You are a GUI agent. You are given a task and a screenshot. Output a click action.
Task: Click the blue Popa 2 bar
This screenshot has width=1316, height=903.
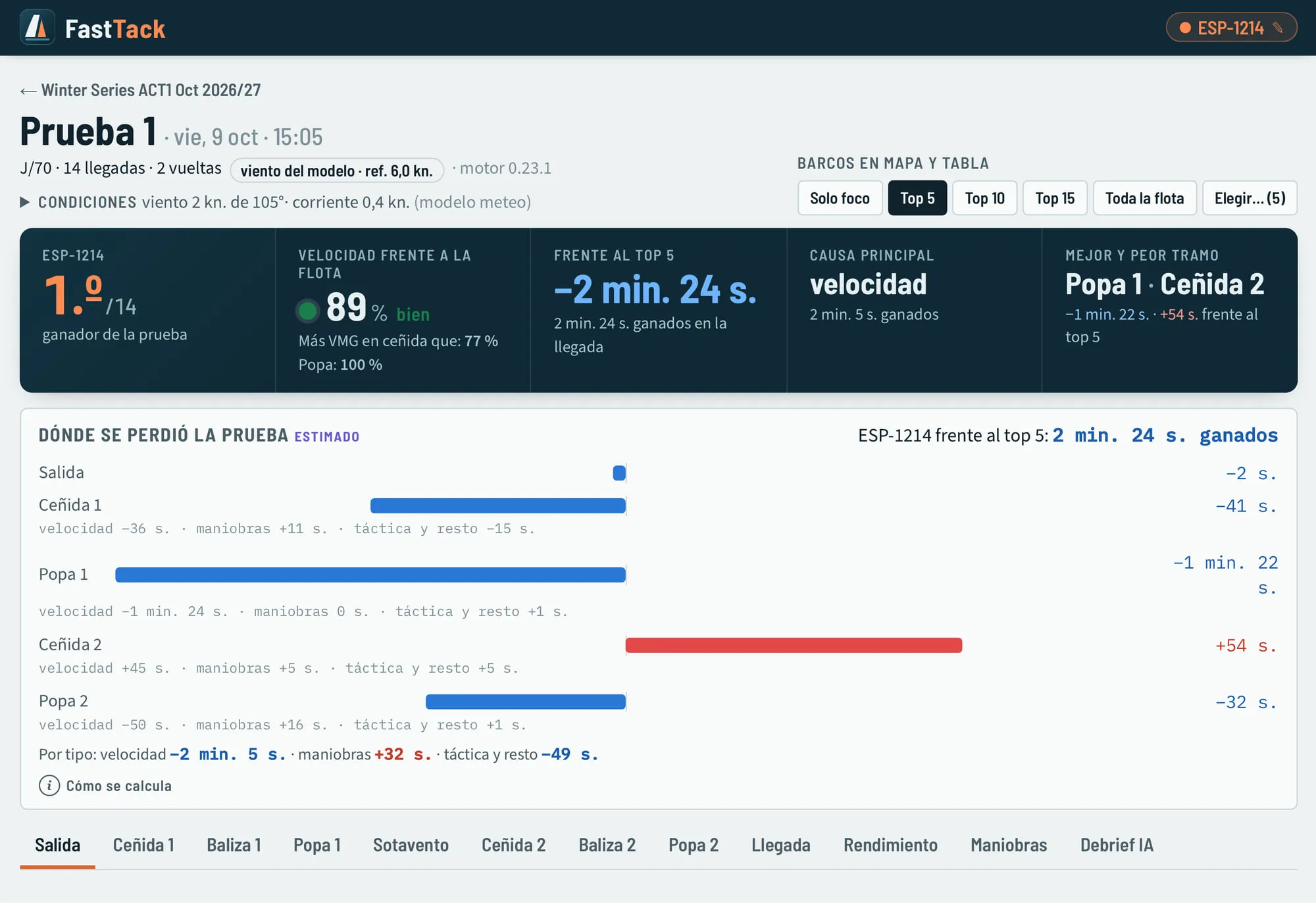tap(526, 702)
